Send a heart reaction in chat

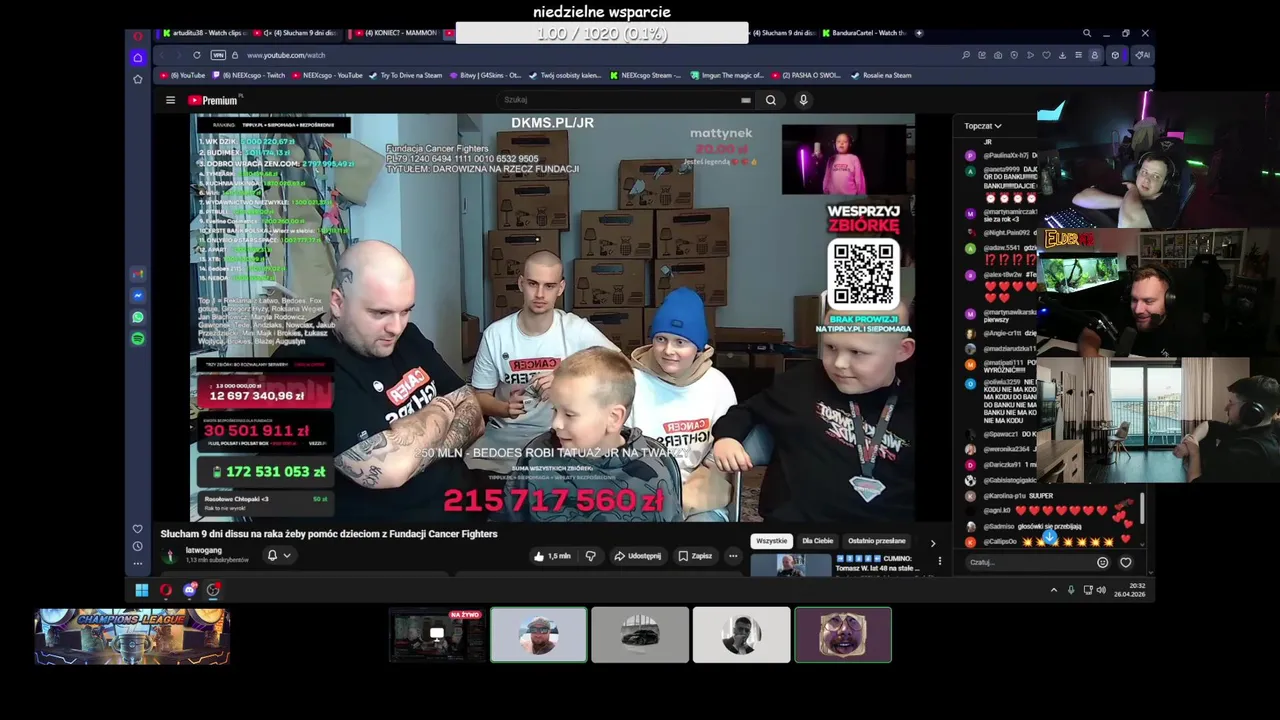1125,562
